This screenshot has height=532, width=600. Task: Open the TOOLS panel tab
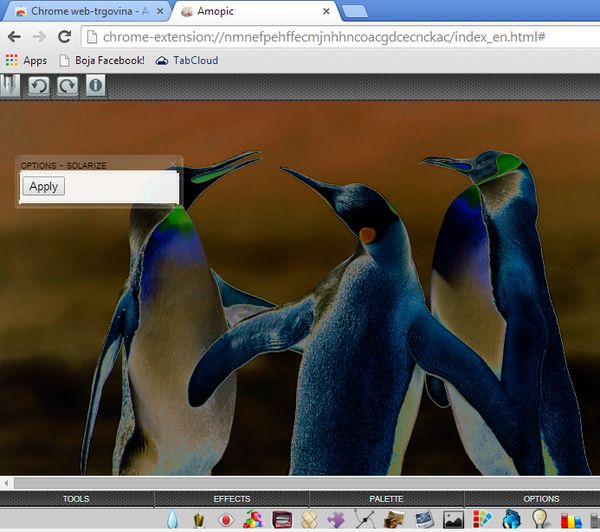(76, 498)
